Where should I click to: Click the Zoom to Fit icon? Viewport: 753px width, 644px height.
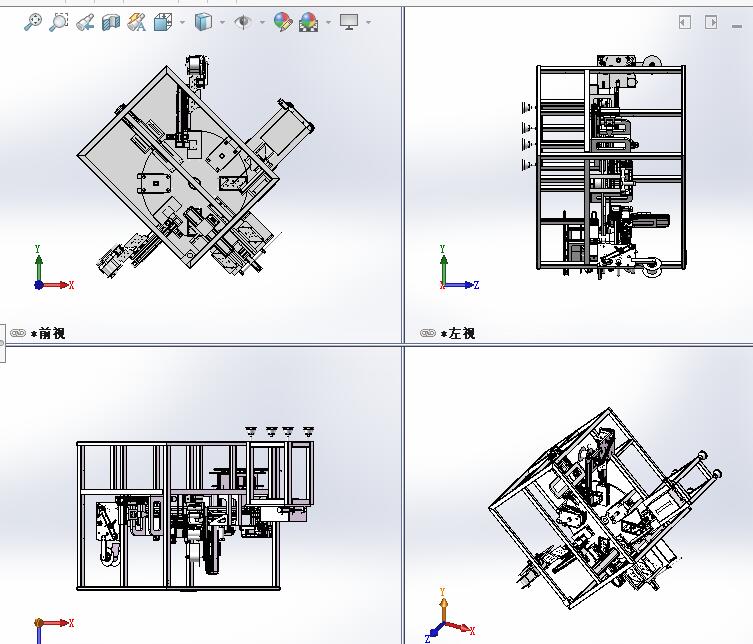coord(33,22)
